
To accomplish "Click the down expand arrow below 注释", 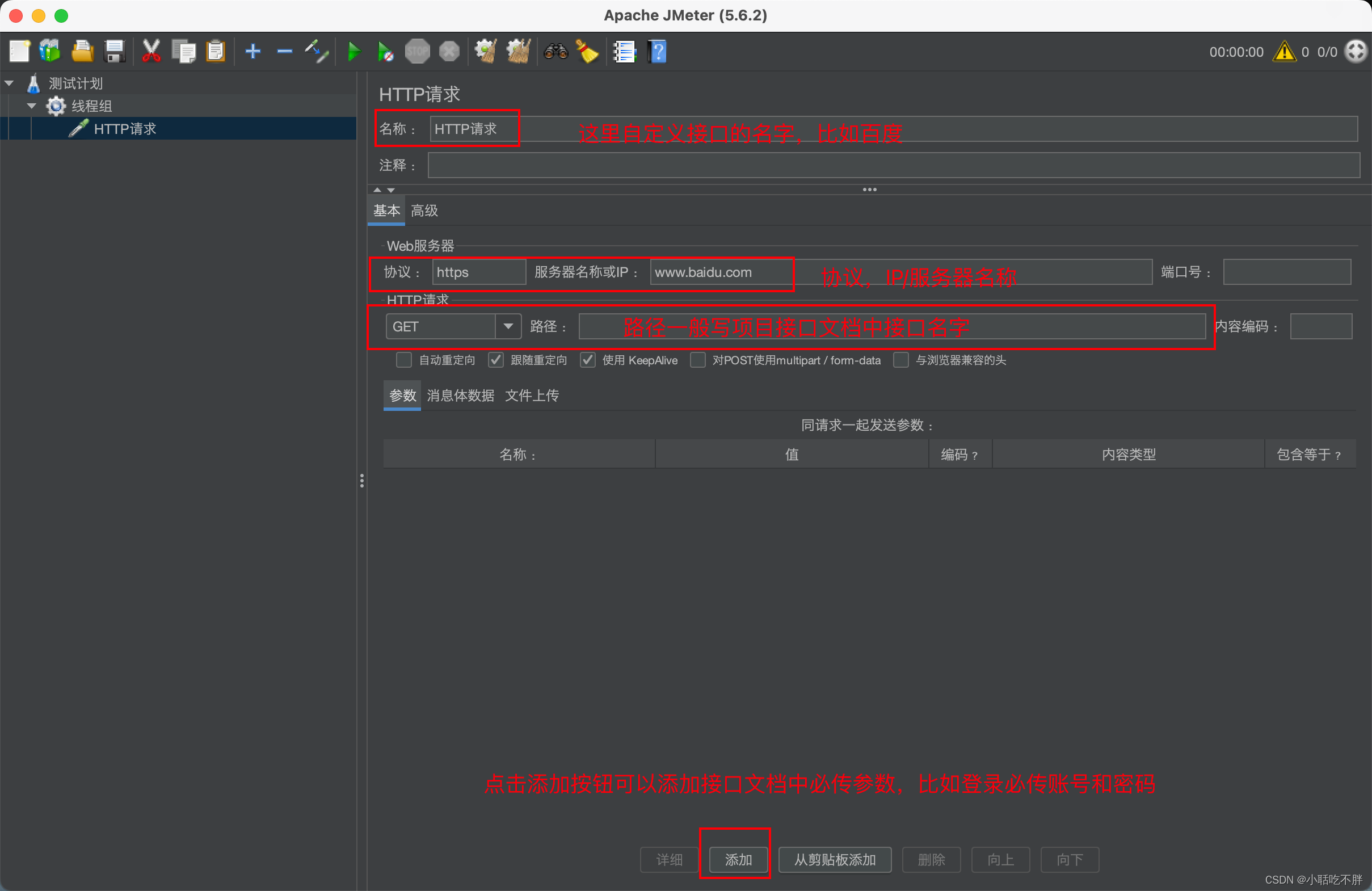I will click(391, 190).
